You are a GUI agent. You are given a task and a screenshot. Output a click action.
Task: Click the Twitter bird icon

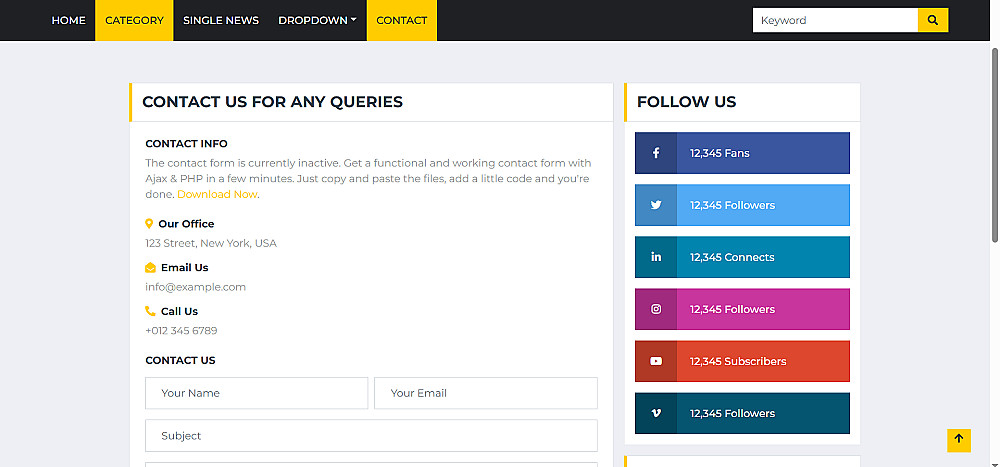click(x=656, y=205)
